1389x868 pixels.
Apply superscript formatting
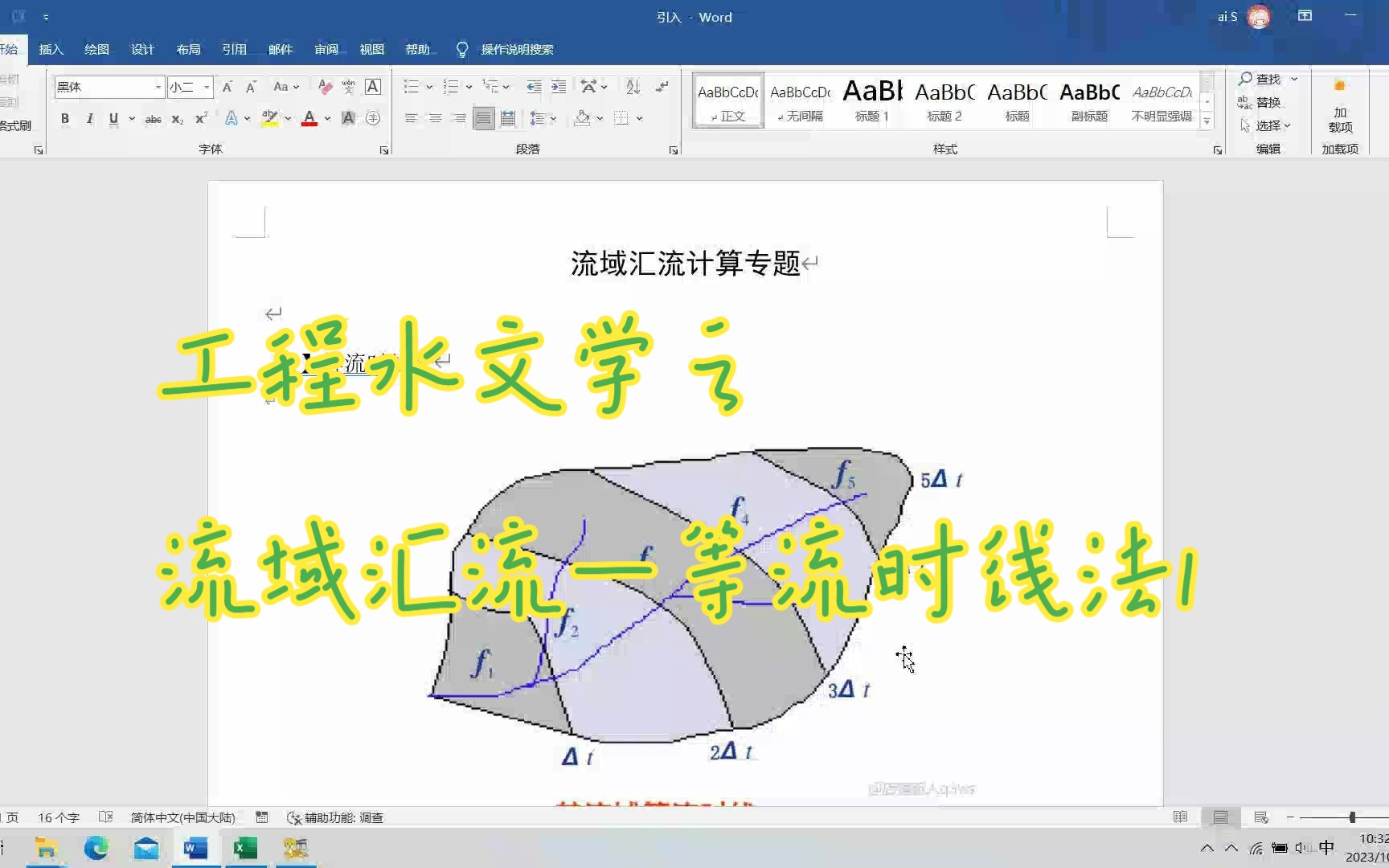coord(199,119)
